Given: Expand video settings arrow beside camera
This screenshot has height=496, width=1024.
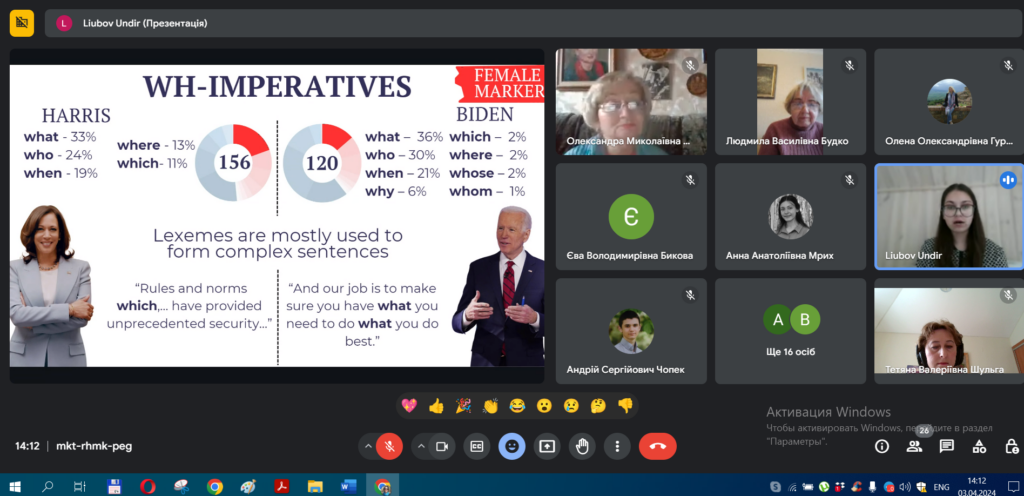Looking at the screenshot, I should tap(420, 446).
